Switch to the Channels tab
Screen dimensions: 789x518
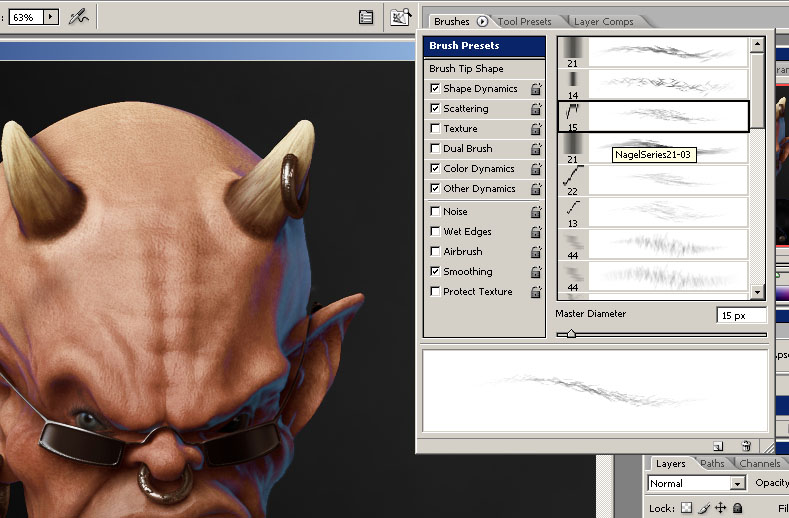pos(760,464)
